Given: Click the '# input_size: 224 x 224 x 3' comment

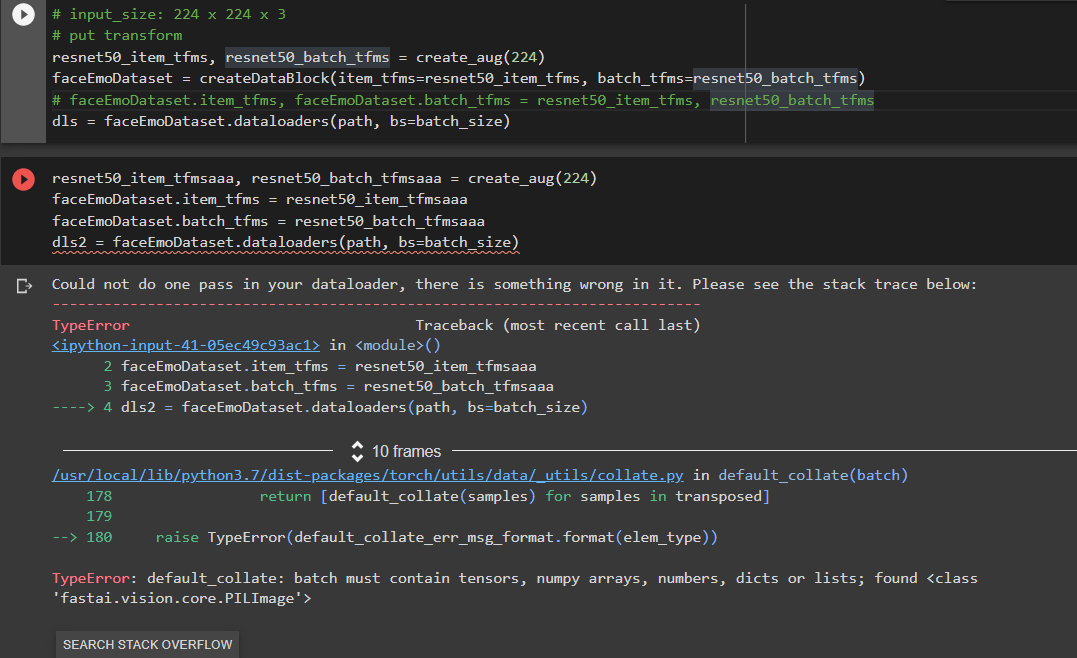Looking at the screenshot, I should click(170, 15).
